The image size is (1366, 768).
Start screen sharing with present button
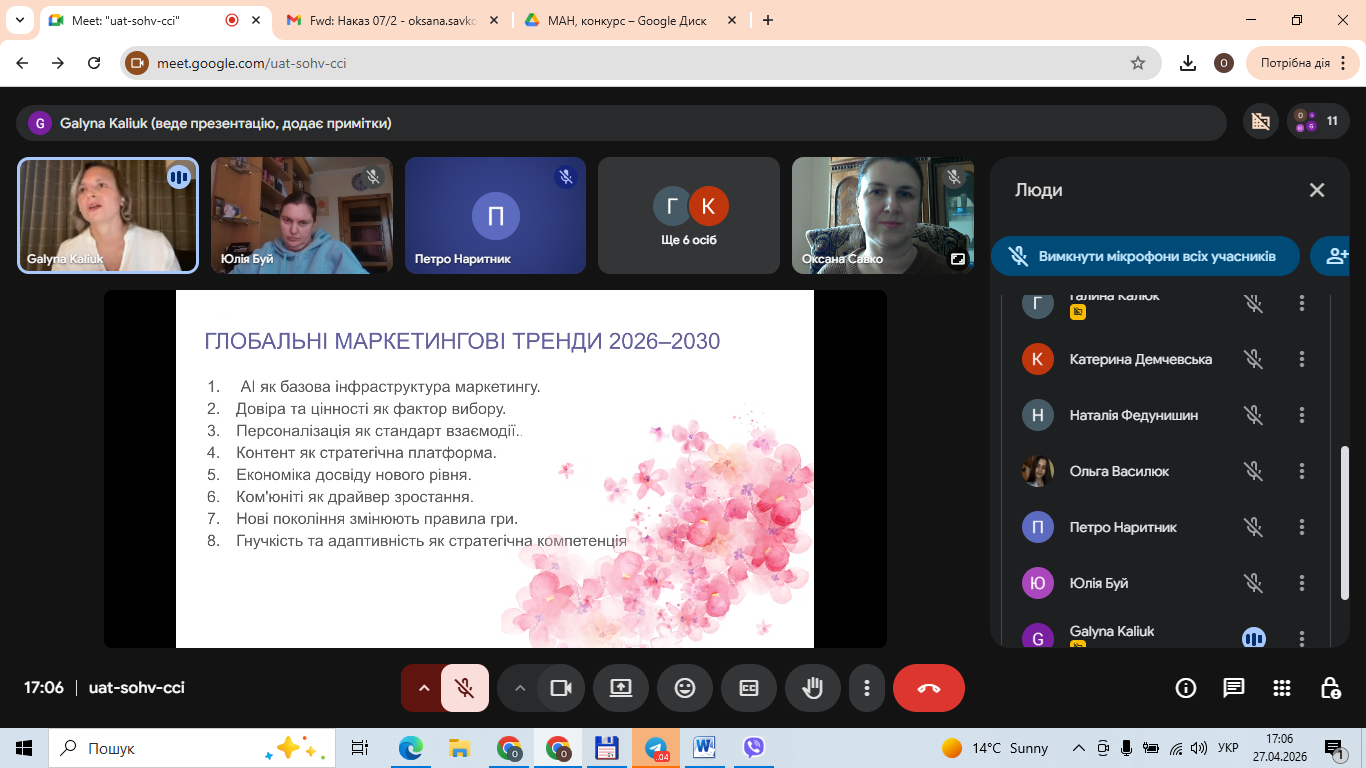tap(621, 688)
